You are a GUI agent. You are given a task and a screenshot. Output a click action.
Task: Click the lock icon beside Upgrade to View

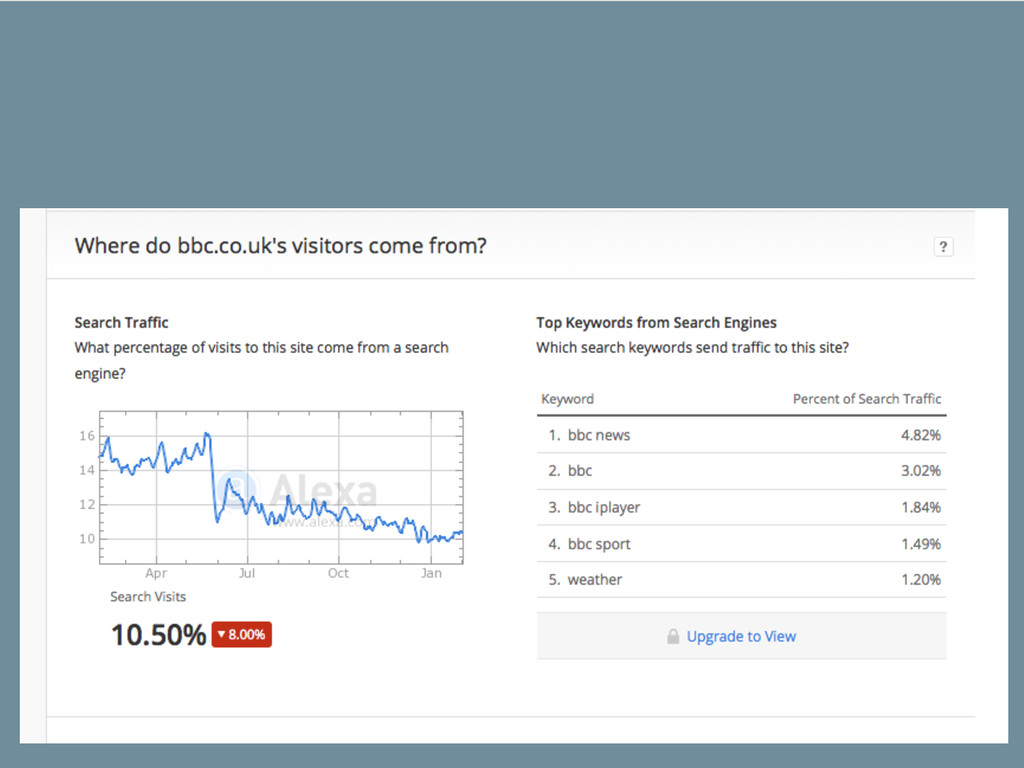pyautogui.click(x=673, y=636)
